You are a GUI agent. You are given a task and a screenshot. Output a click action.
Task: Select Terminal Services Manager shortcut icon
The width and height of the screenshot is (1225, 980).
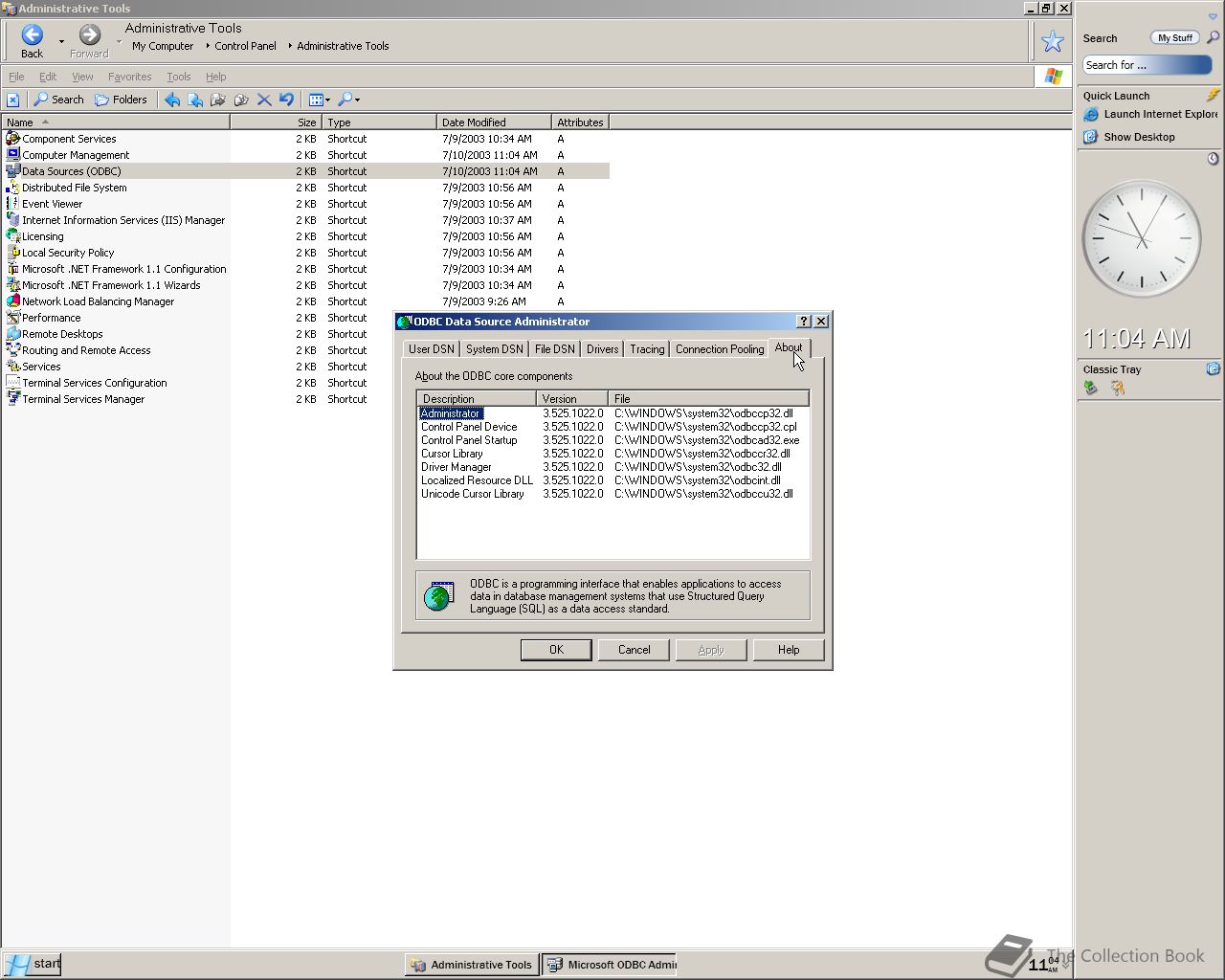(13, 399)
